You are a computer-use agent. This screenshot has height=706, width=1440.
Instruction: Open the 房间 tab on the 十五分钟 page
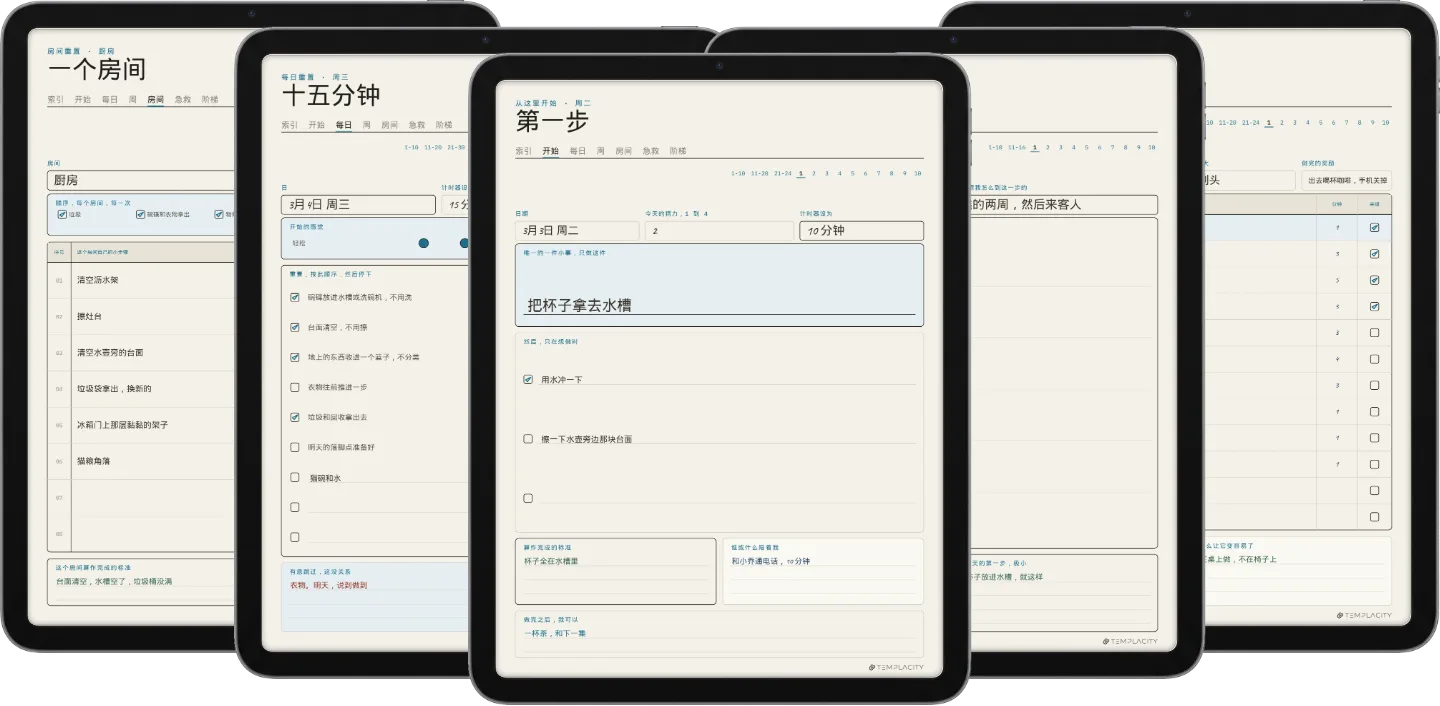point(390,125)
